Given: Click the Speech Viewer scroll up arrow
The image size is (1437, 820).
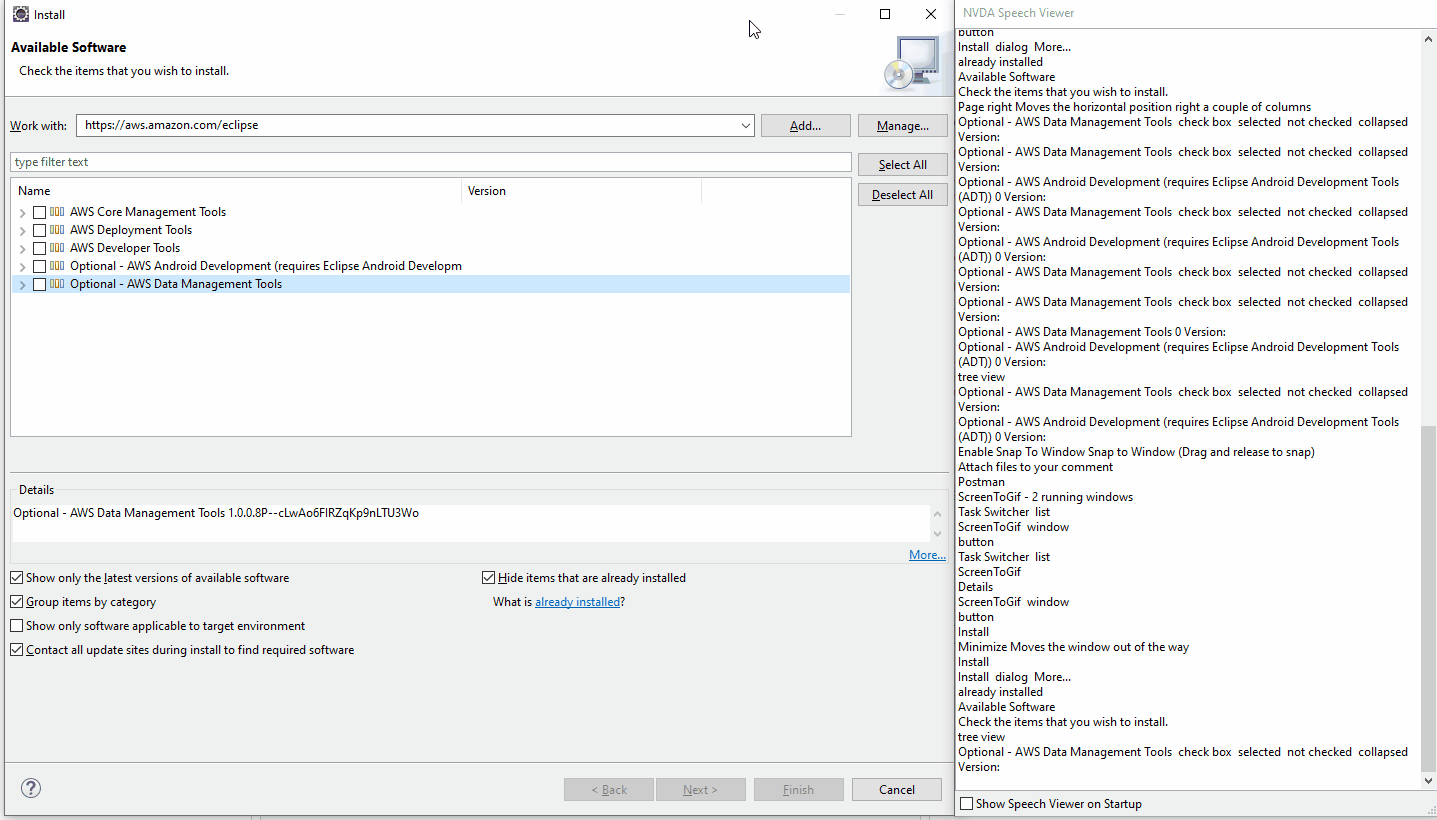Looking at the screenshot, I should [x=1428, y=38].
